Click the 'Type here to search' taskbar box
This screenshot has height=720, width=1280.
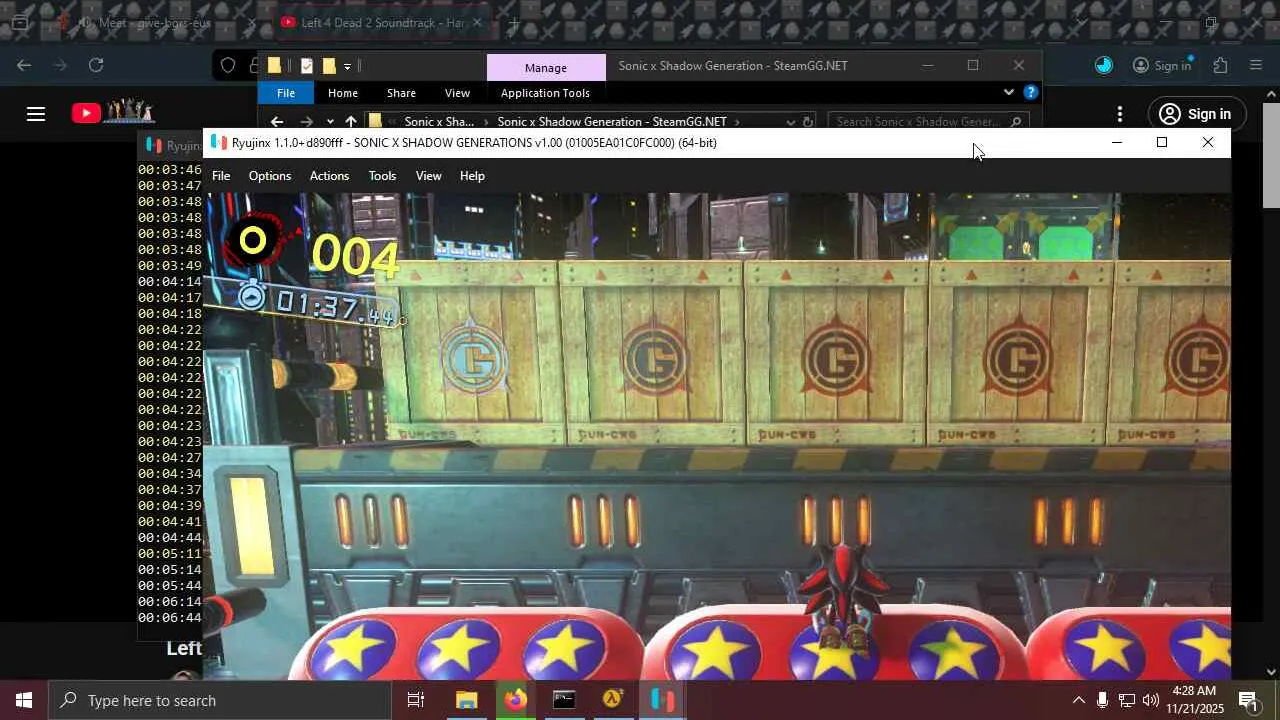click(x=219, y=700)
